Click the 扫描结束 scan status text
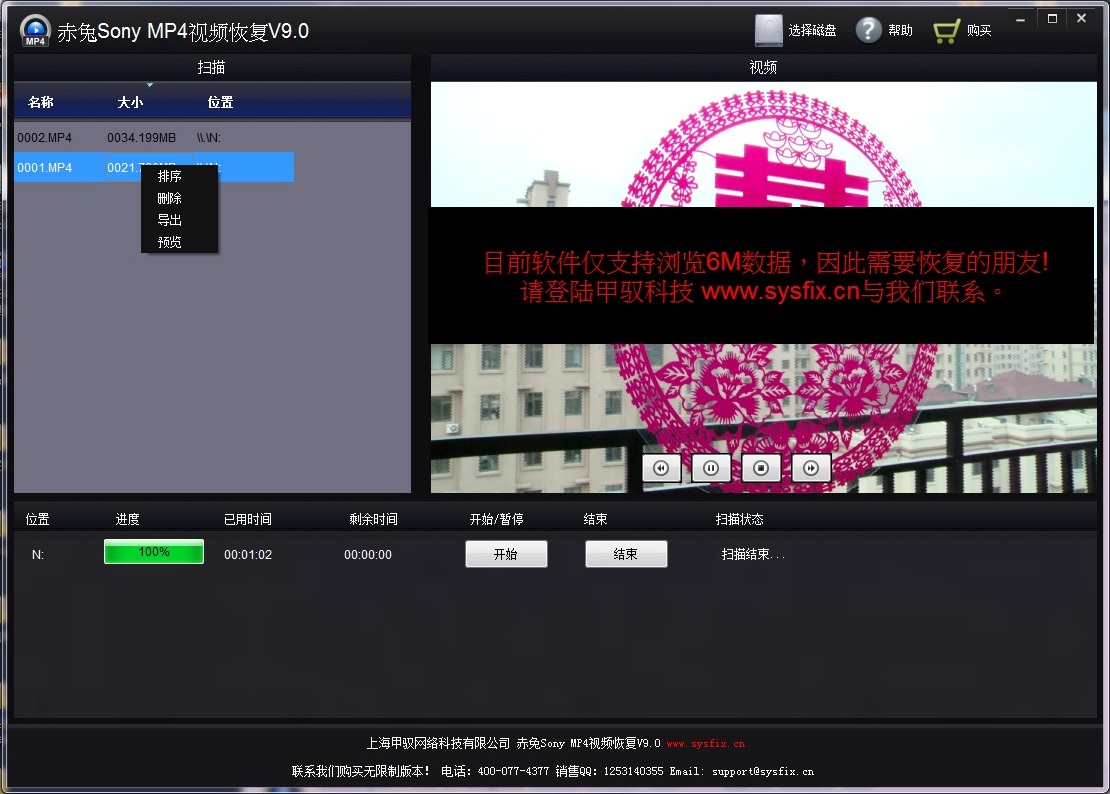The image size is (1110, 794). (753, 554)
